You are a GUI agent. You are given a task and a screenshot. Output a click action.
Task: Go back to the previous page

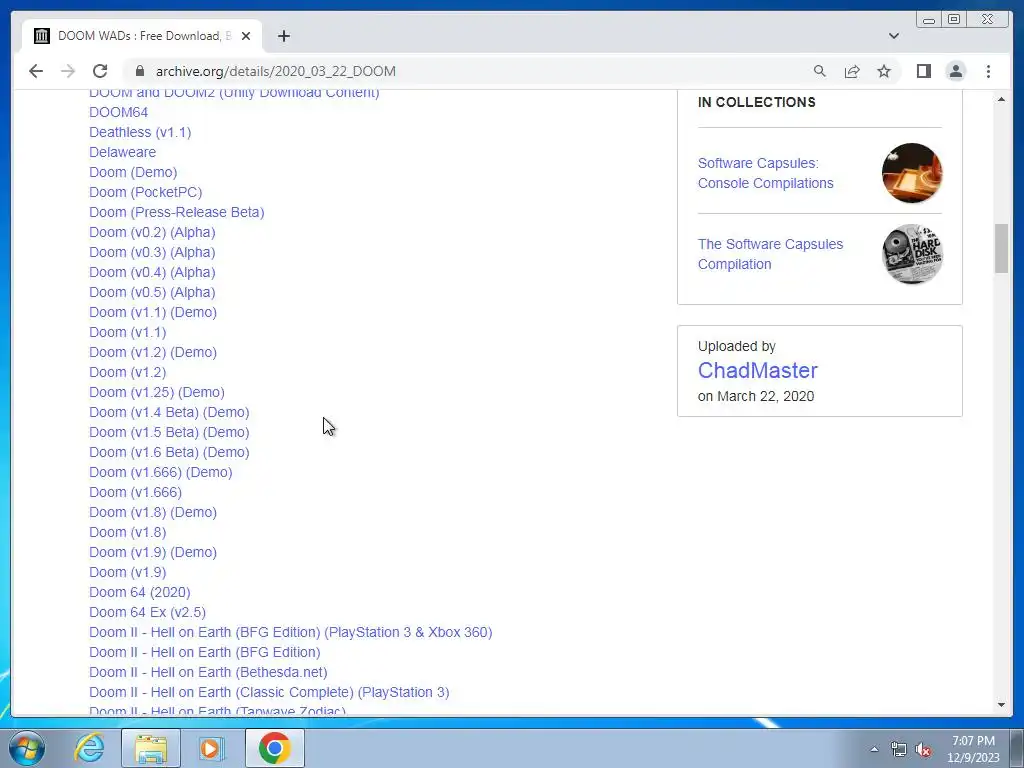(x=36, y=71)
